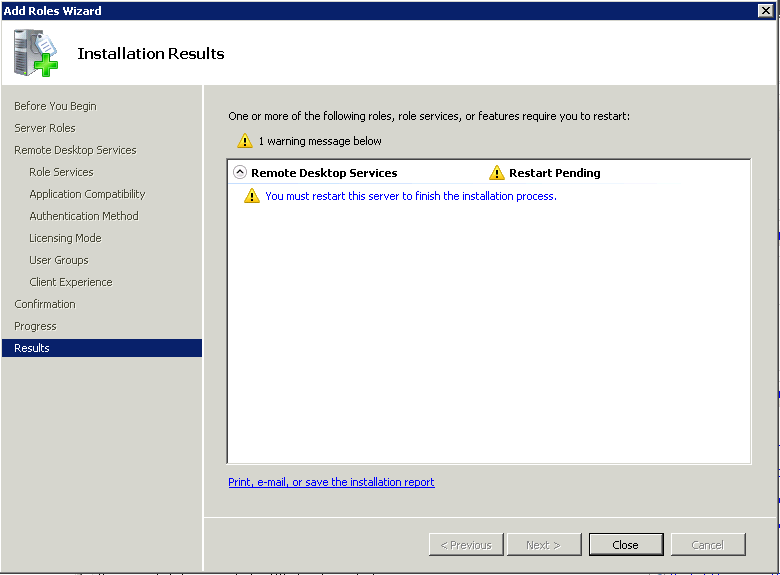Select the Before You Begin step
This screenshot has height=575, width=780.
55,106
